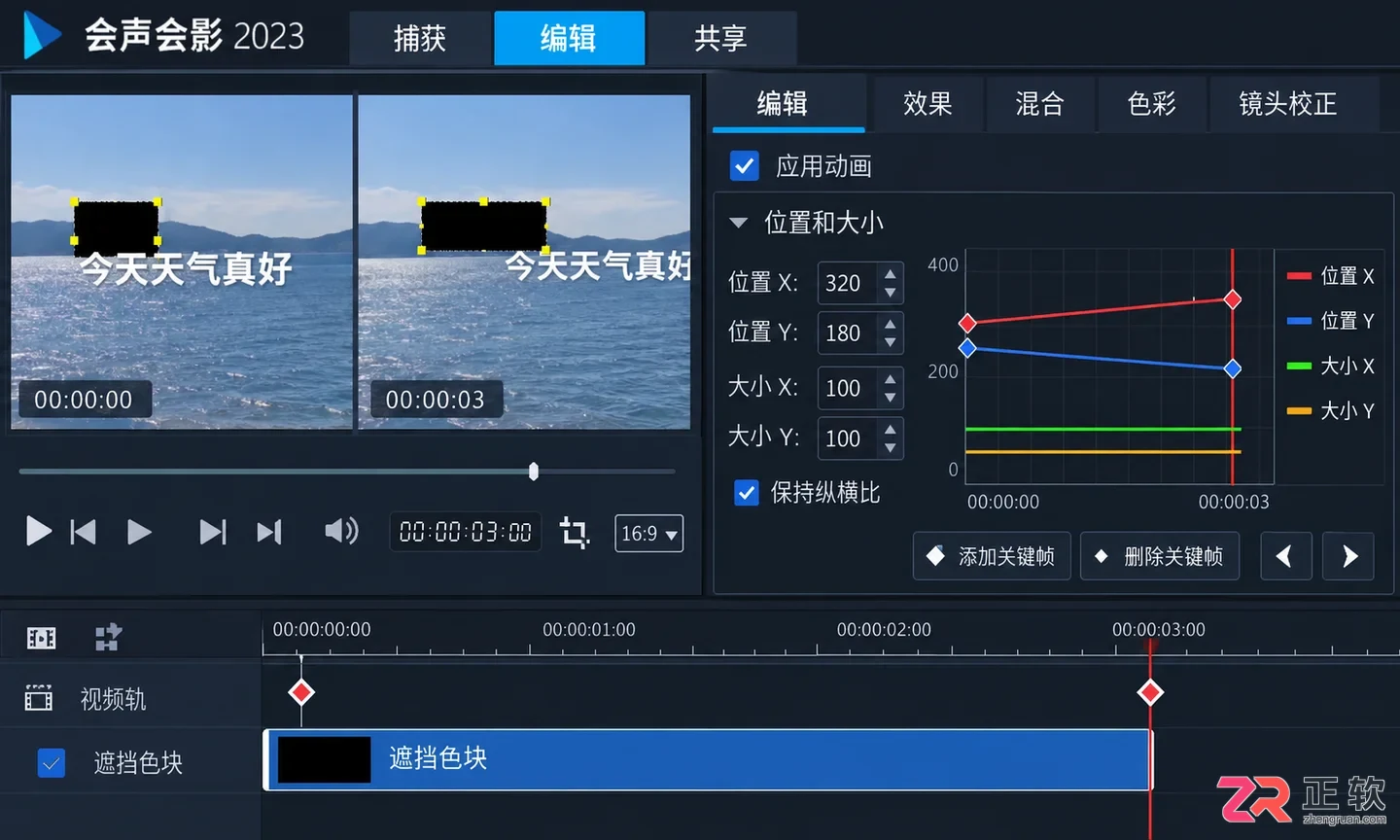The height and width of the screenshot is (840, 1400).
Task: Select the 遮挡色块 clip on the timeline
Action: pos(708,759)
